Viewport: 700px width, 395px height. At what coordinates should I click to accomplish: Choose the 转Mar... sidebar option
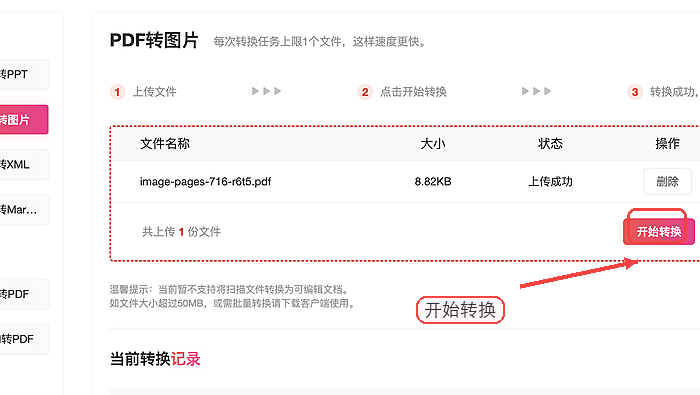(x=23, y=209)
